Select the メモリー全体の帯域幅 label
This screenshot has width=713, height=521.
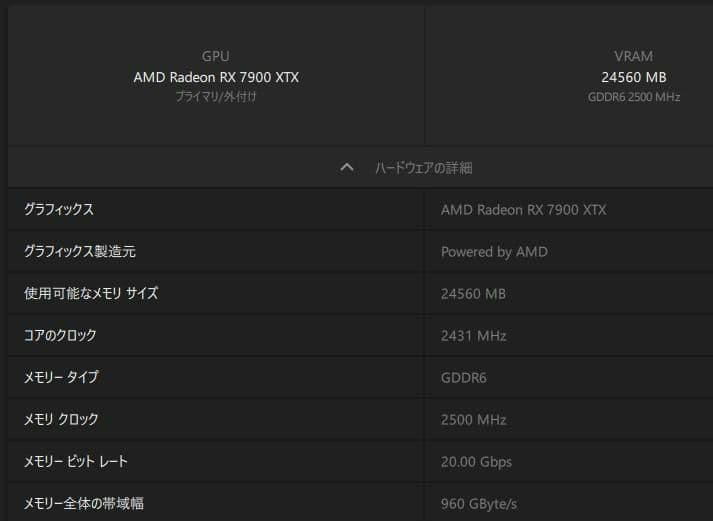[84, 503]
